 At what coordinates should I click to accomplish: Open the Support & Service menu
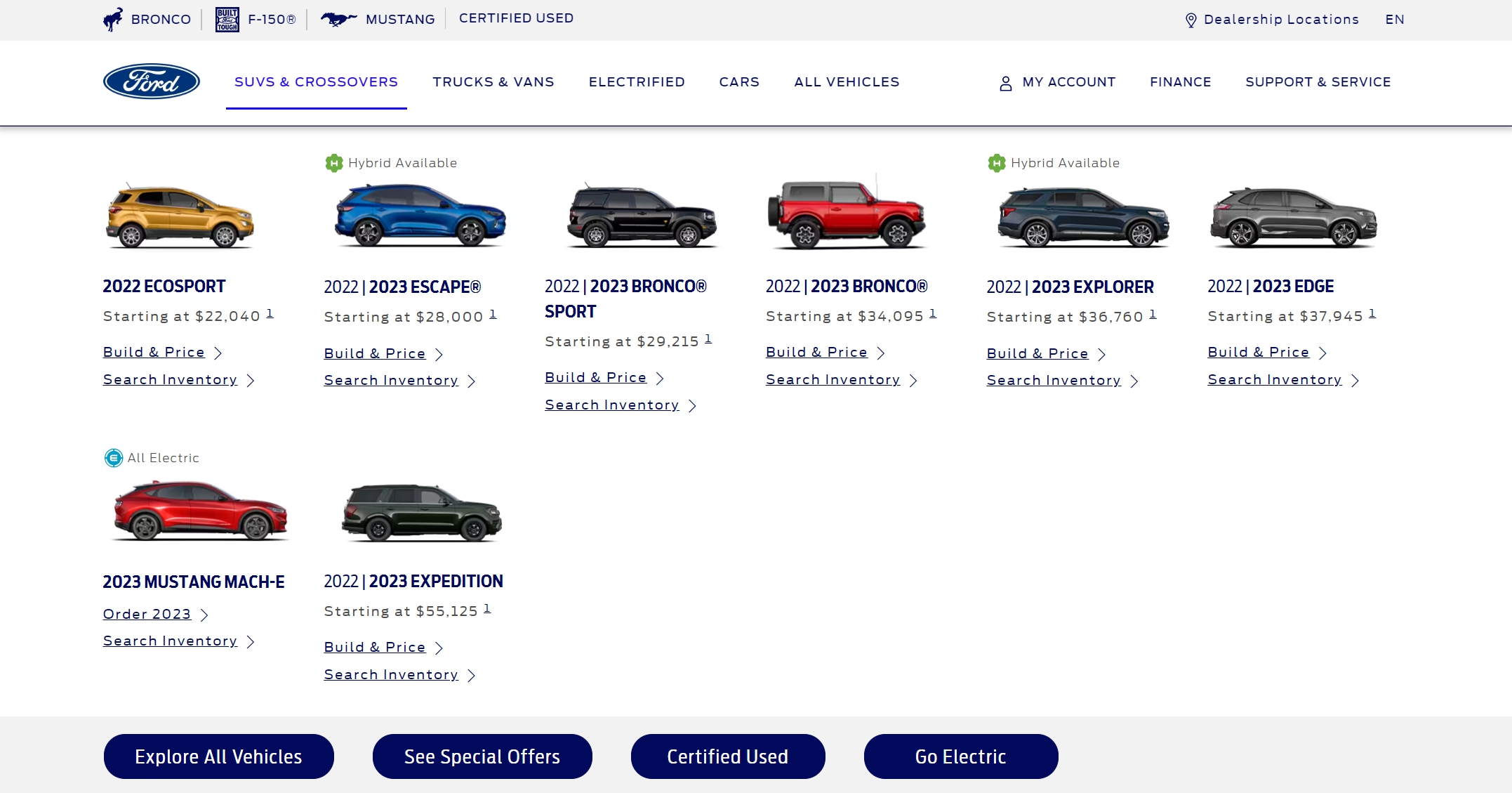(1318, 82)
